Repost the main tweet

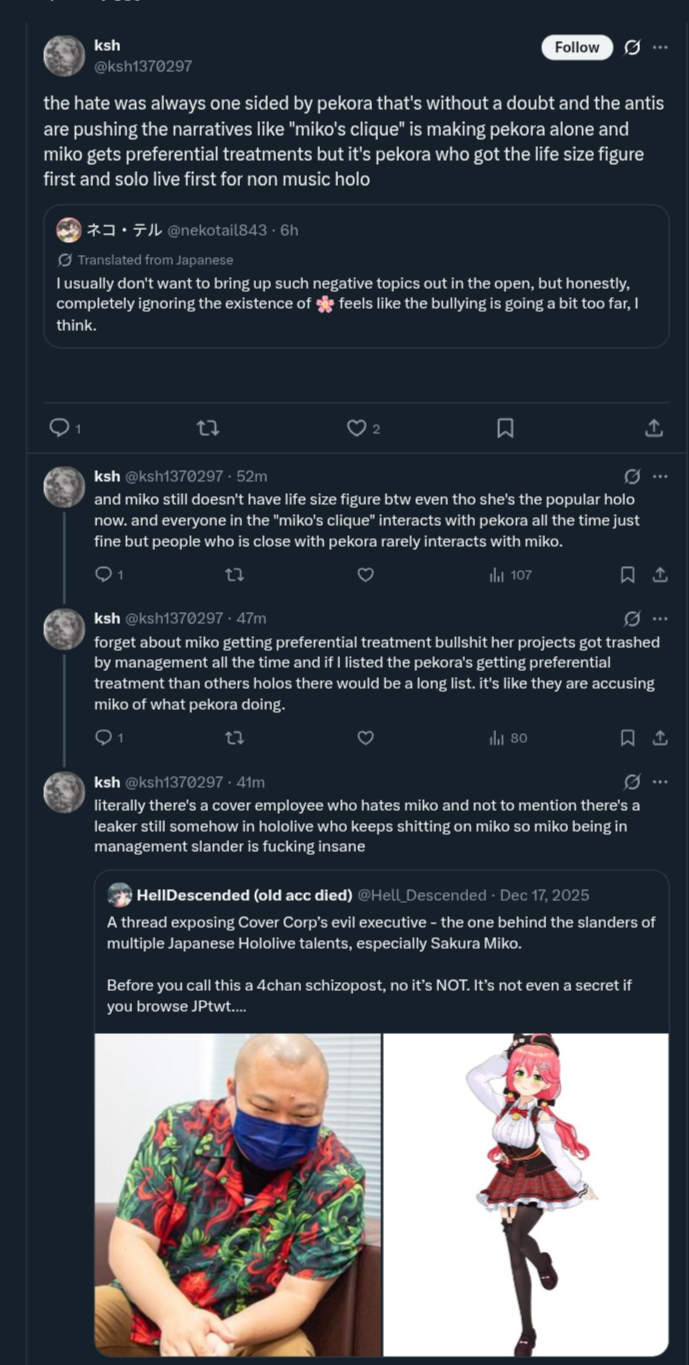point(208,428)
